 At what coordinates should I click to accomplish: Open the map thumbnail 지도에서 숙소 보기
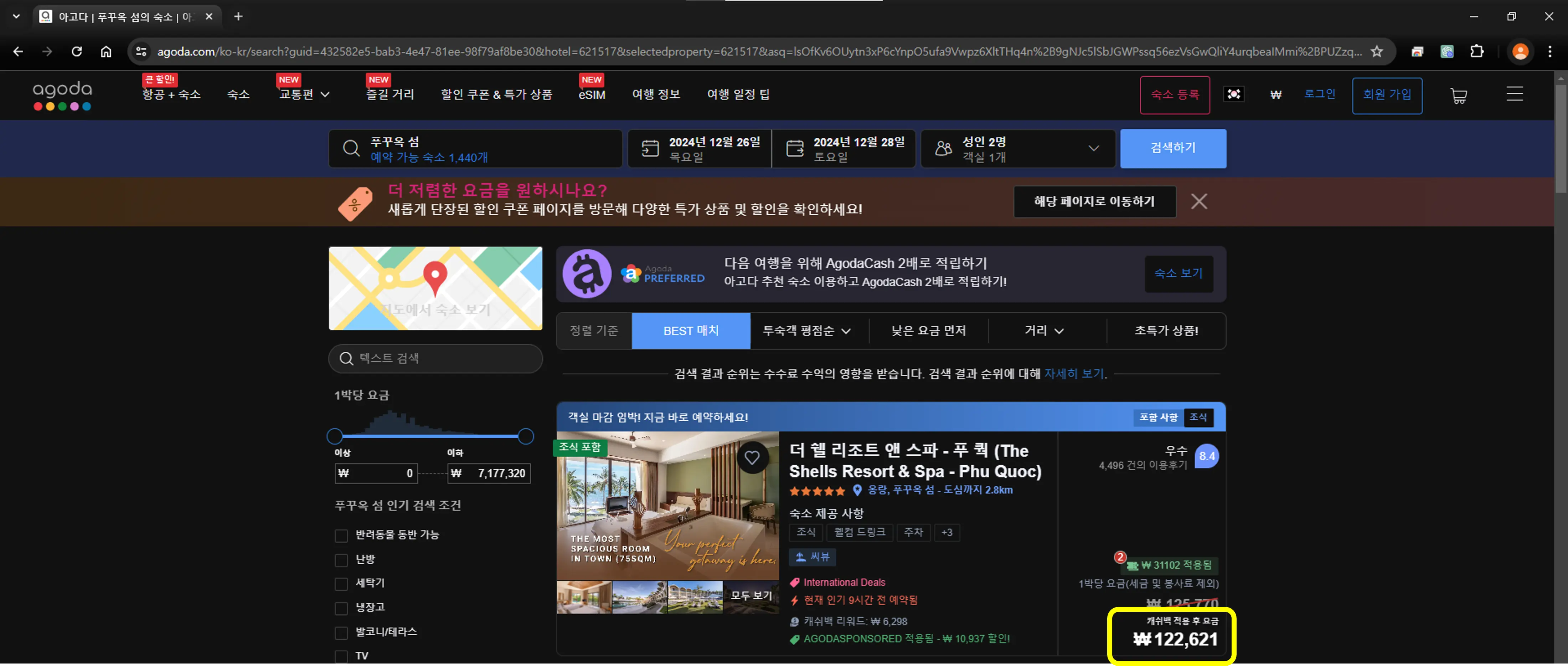click(436, 288)
